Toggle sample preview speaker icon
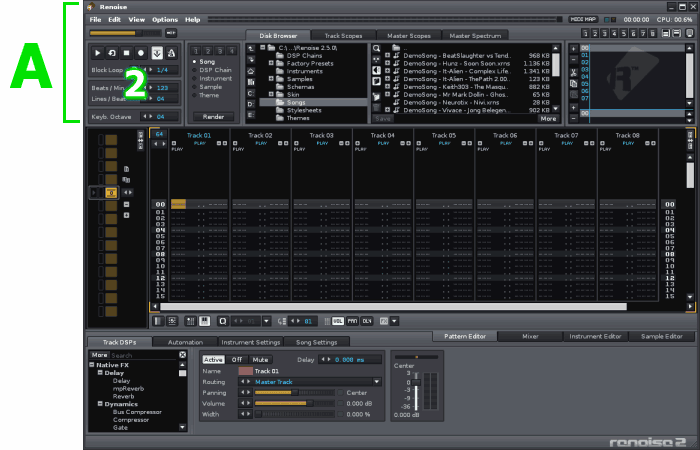700x450 pixels. tap(377, 70)
